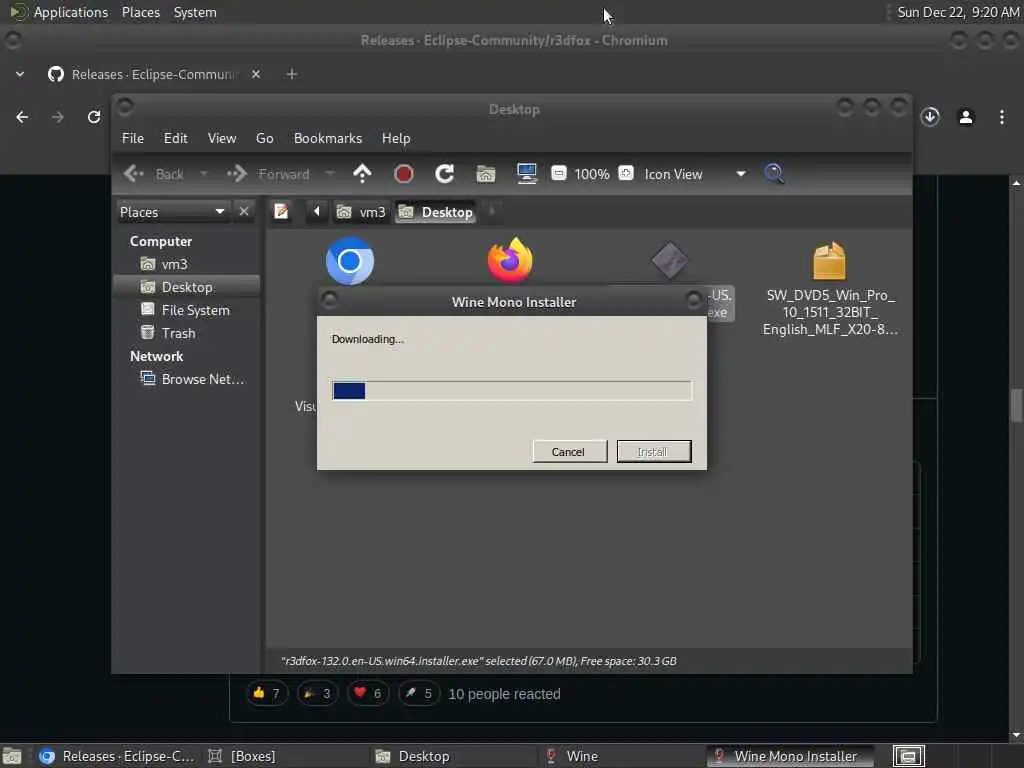Screen dimensions: 1024x768
Task: Reload the page in Chromium
Action: pos(94,117)
